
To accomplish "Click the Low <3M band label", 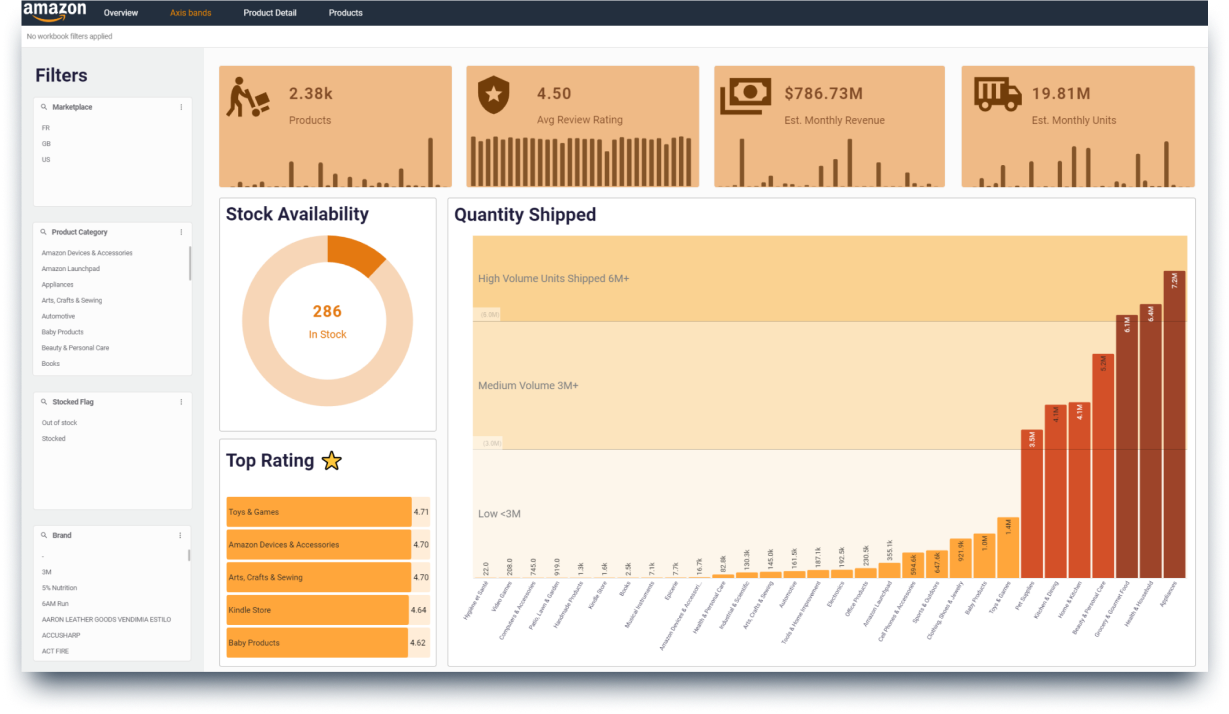I will pyautogui.click(x=499, y=514).
